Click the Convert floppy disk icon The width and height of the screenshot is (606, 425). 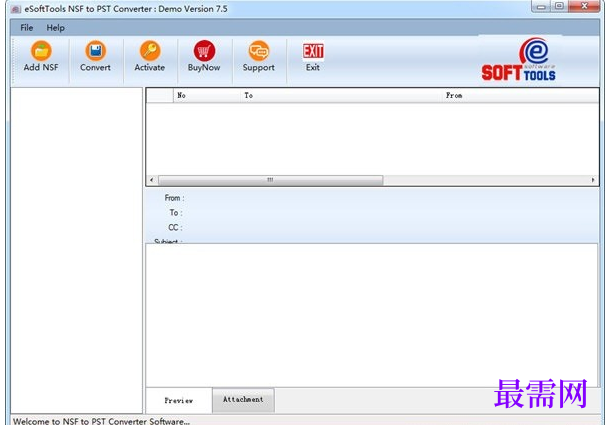click(x=95, y=51)
